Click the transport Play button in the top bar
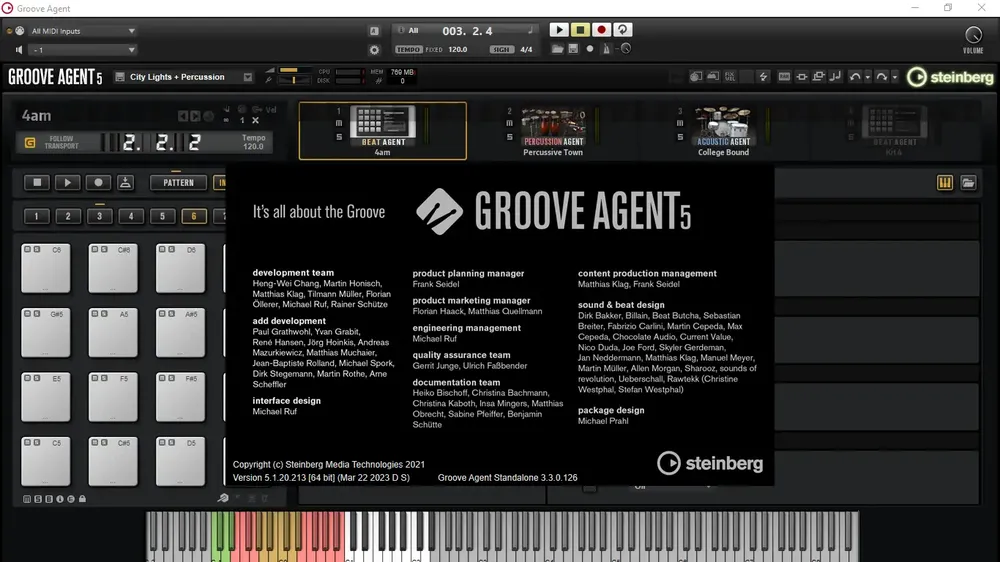Image resolution: width=1000 pixels, height=562 pixels. [559, 30]
